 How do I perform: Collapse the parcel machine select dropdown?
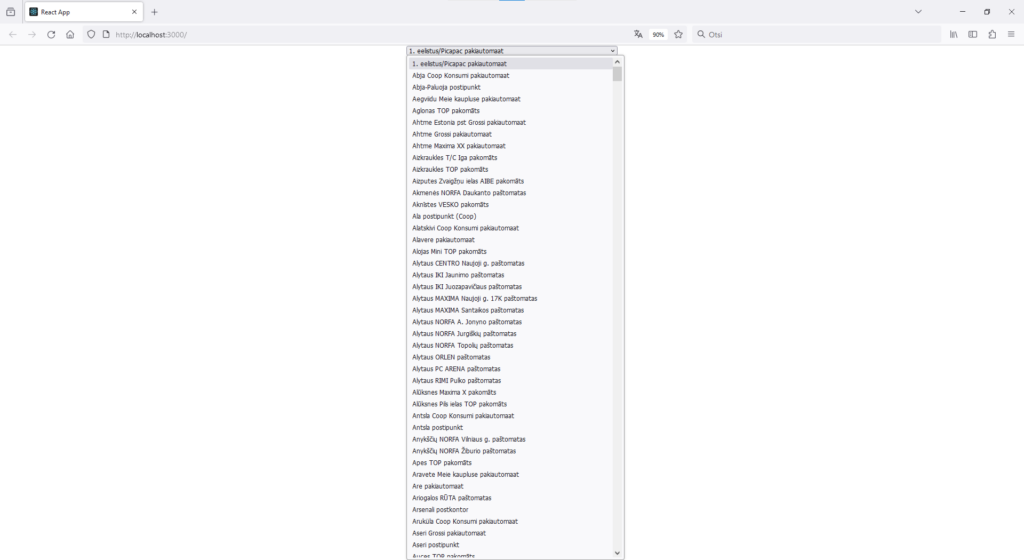512,50
